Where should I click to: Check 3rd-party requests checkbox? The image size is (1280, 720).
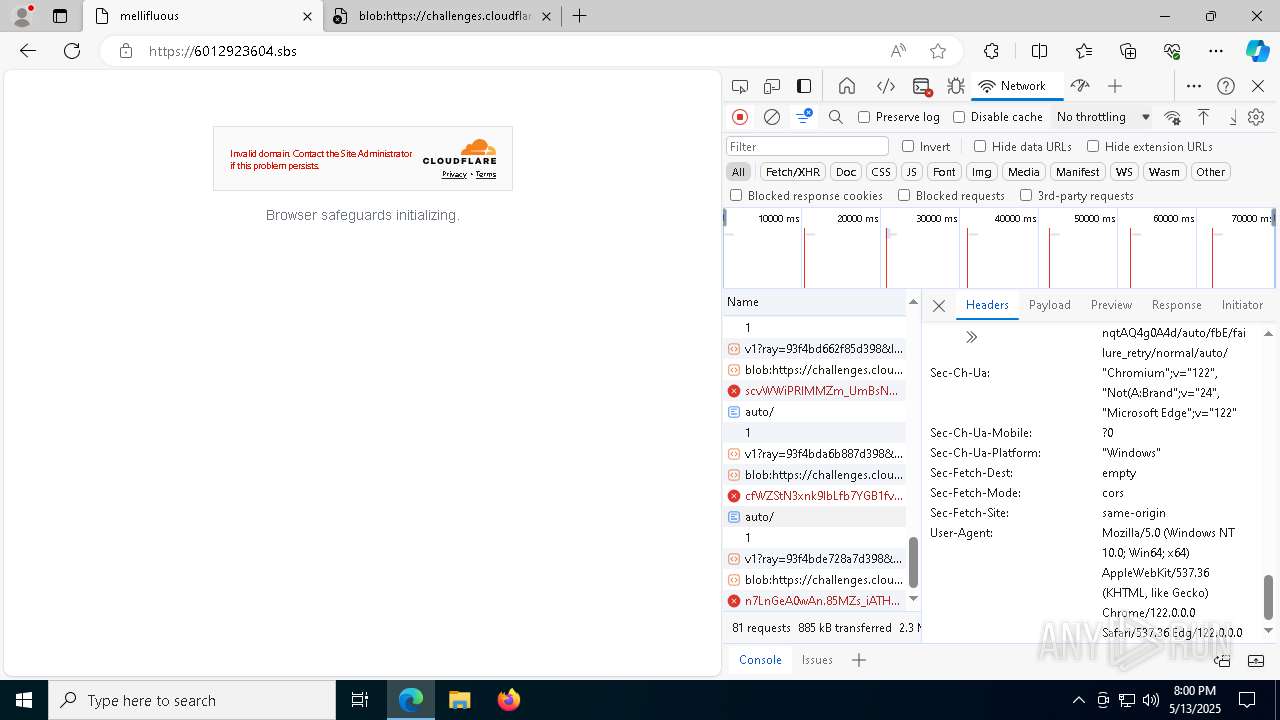click(1026, 196)
